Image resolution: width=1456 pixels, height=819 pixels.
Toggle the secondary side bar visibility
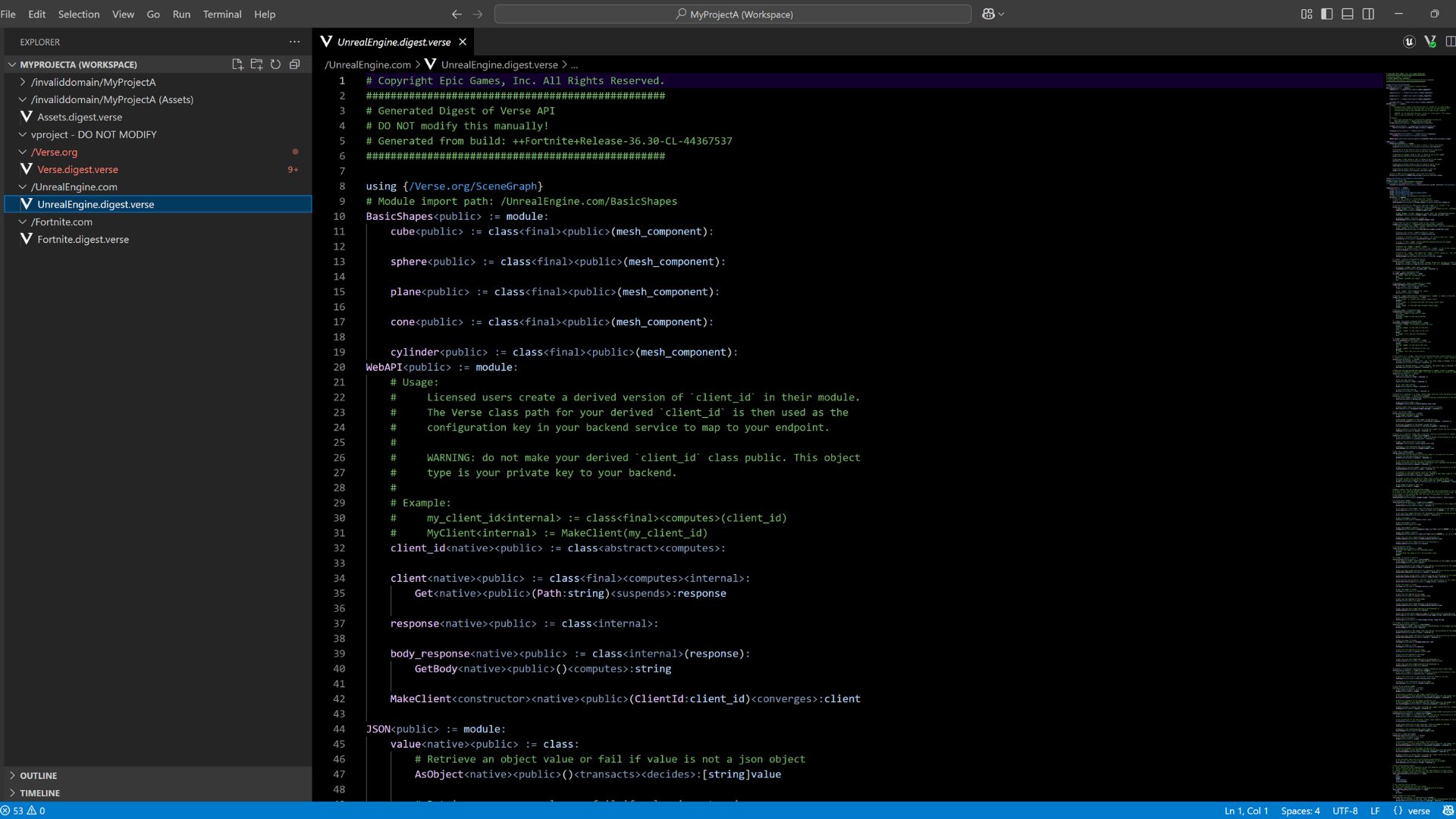[1368, 14]
